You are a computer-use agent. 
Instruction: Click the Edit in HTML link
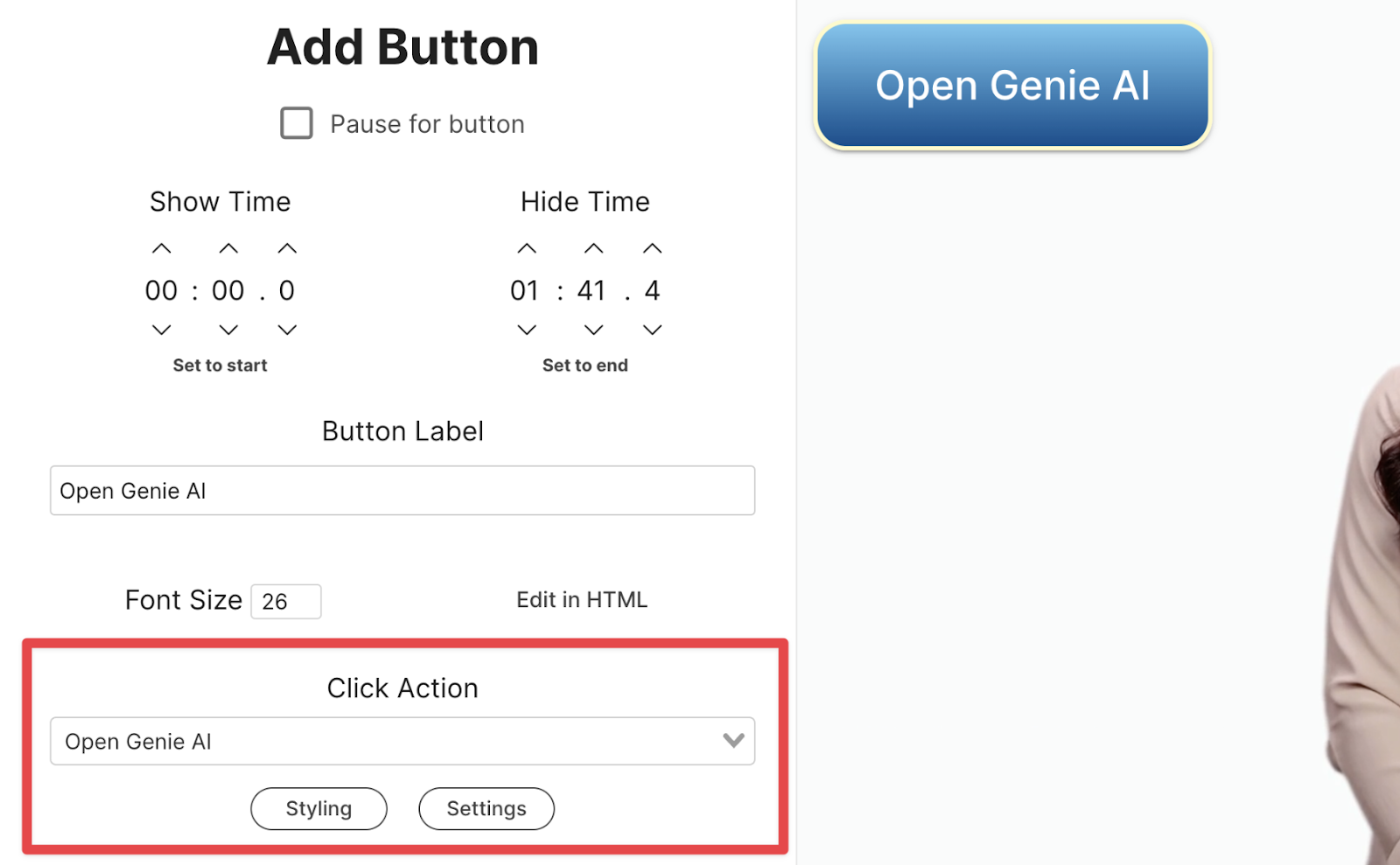pos(582,600)
